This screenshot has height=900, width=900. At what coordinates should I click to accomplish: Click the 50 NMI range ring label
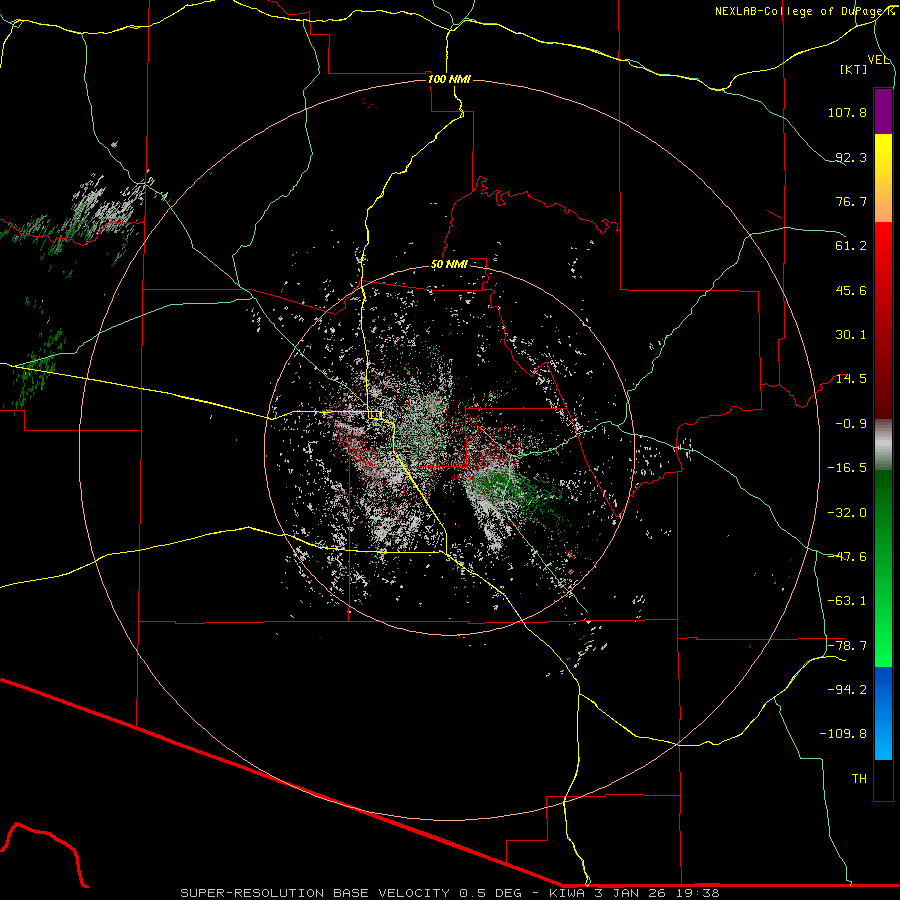click(449, 265)
